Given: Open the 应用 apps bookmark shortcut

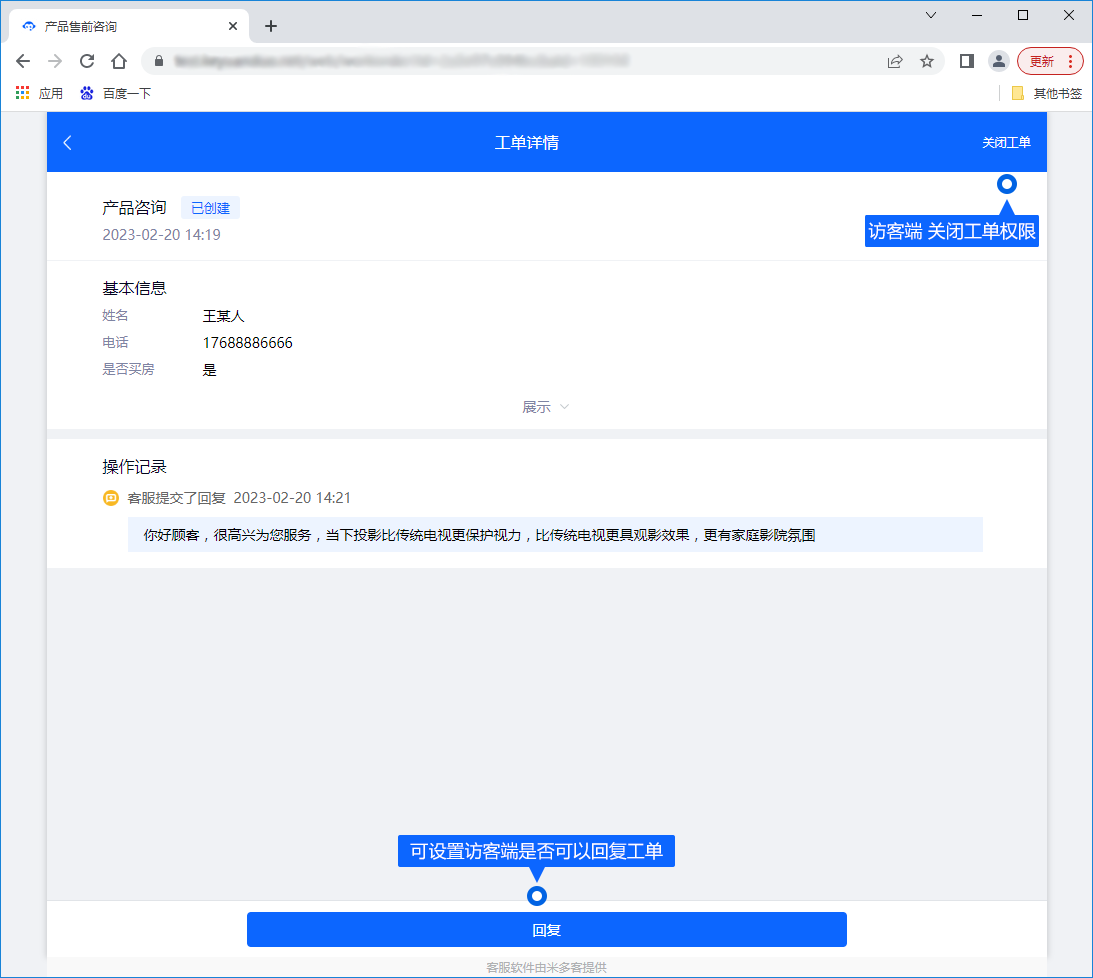Looking at the screenshot, I should 39,93.
